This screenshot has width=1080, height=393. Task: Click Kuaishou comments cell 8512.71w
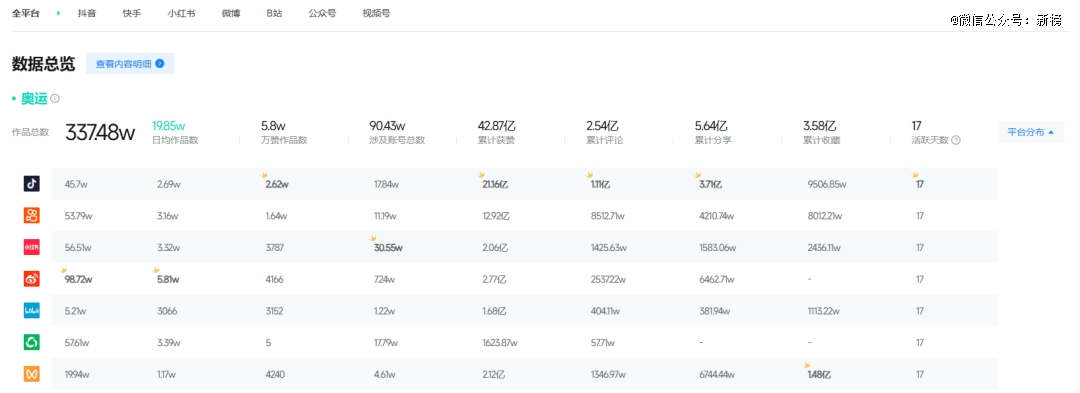(x=608, y=216)
